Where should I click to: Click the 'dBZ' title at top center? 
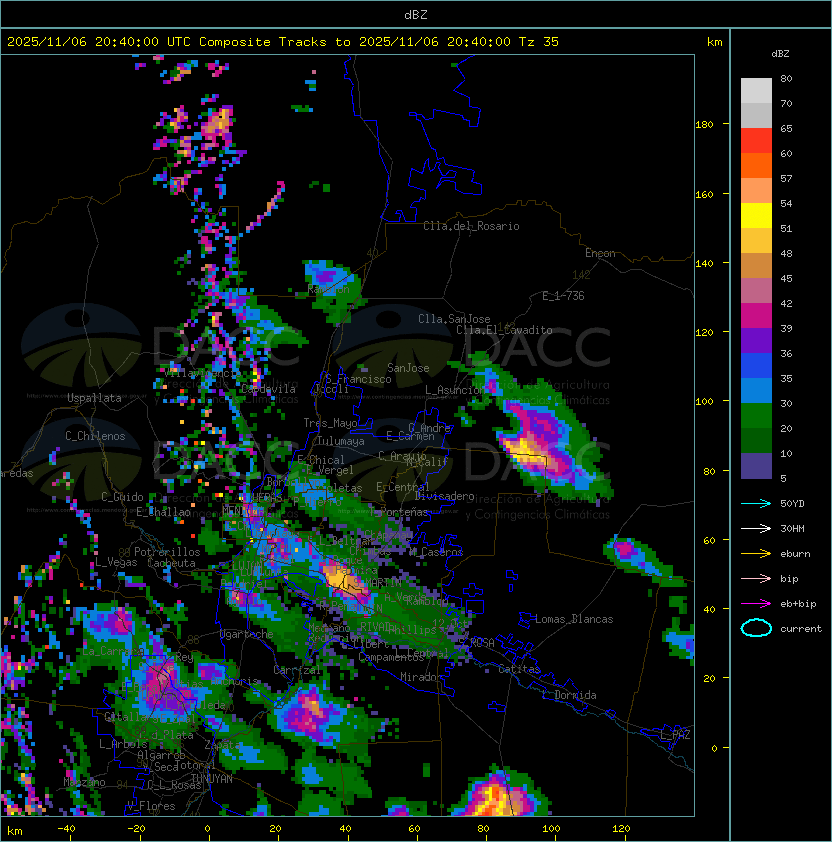point(416,14)
